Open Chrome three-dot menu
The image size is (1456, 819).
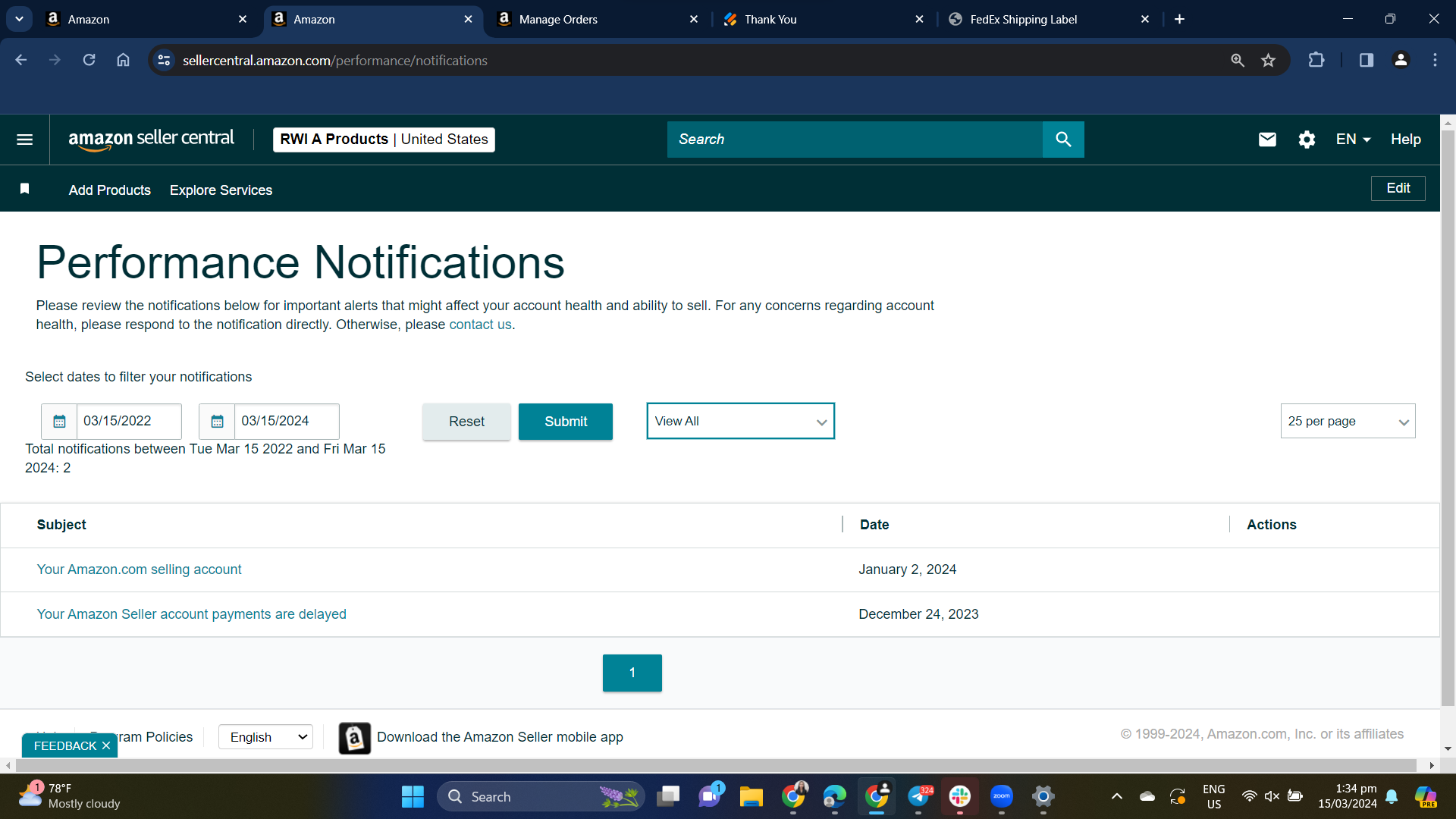click(1435, 60)
